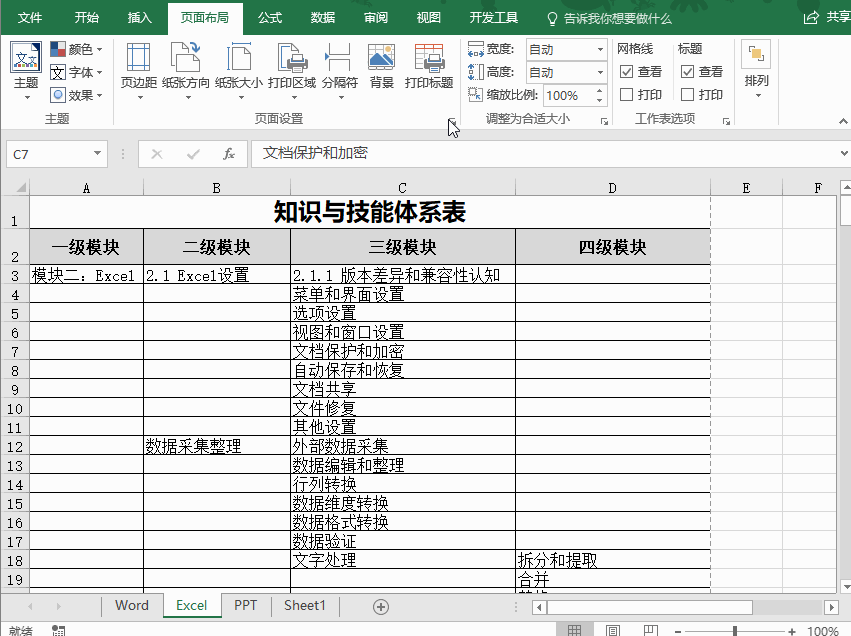Select row 12 header
The height and width of the screenshot is (636, 851).
click(x=15, y=446)
